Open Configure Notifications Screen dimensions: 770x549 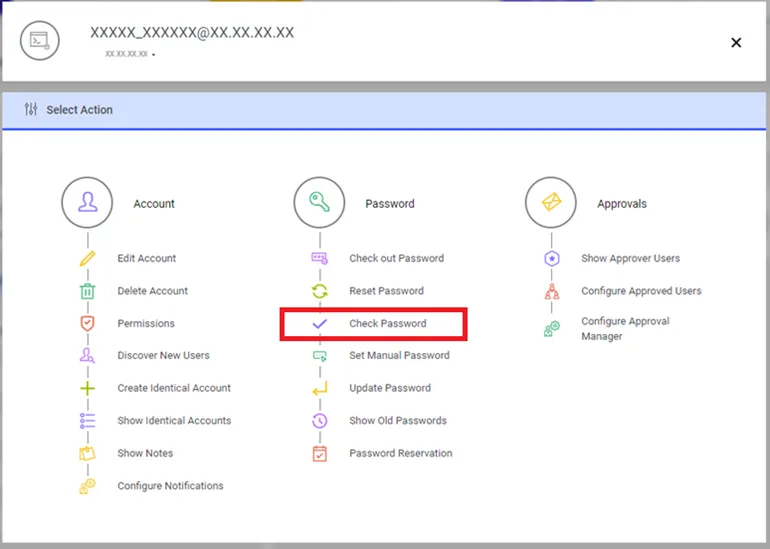click(170, 486)
